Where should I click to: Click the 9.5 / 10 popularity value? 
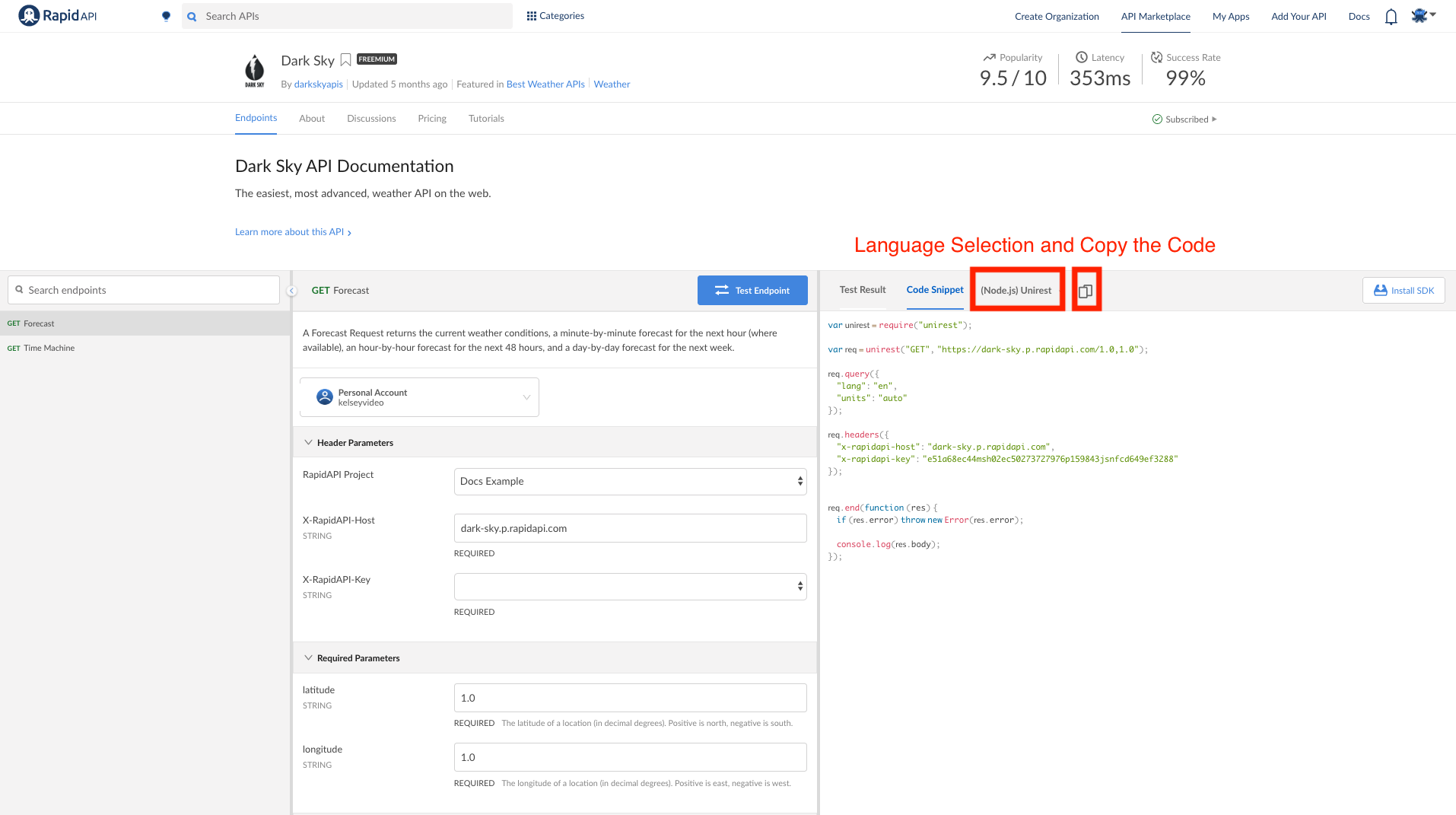[1013, 78]
